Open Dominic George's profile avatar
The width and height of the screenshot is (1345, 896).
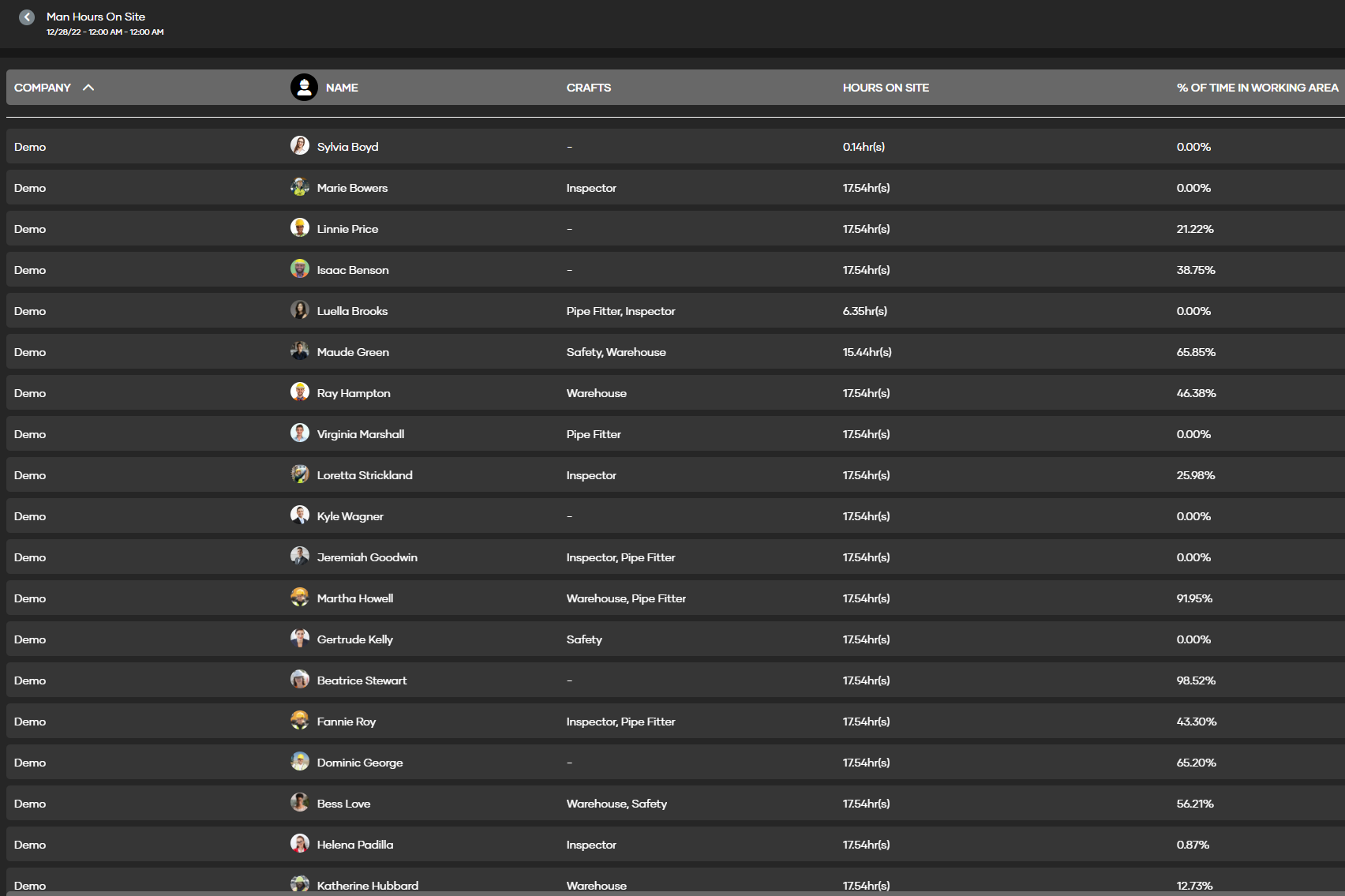coord(300,761)
